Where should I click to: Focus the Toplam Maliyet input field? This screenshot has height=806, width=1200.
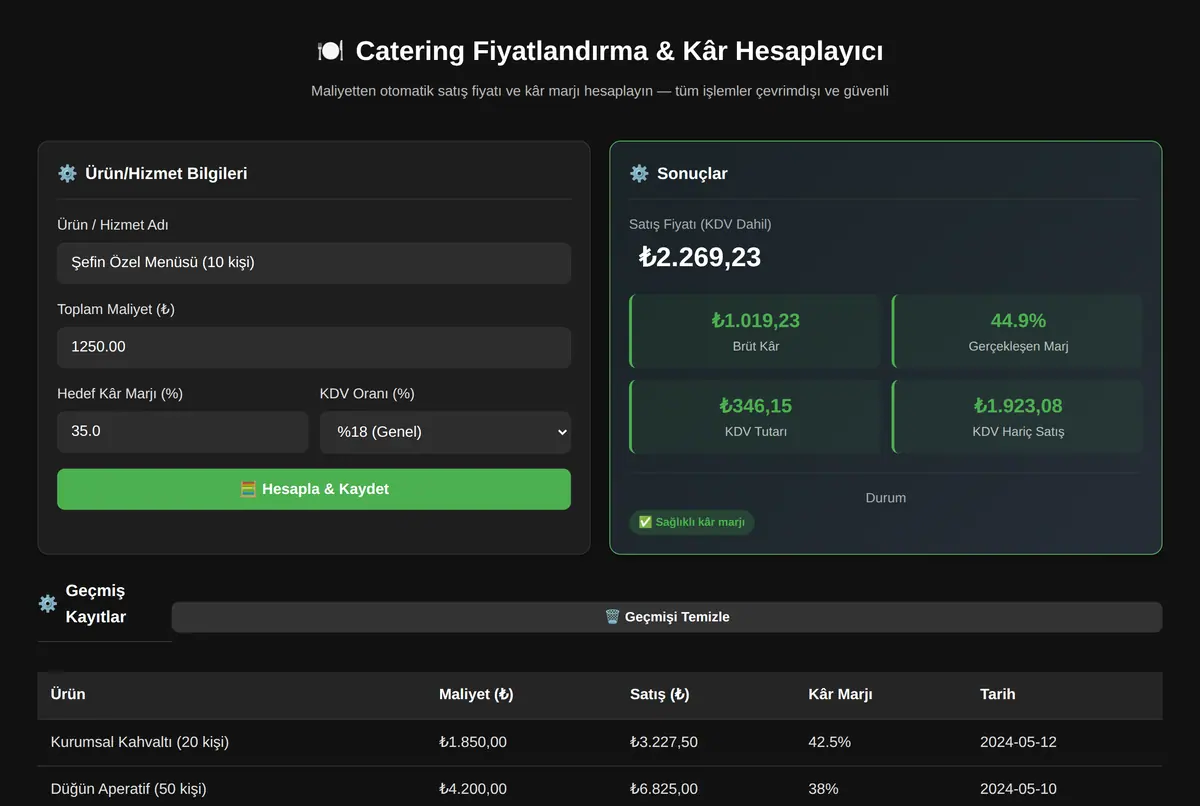coord(314,347)
